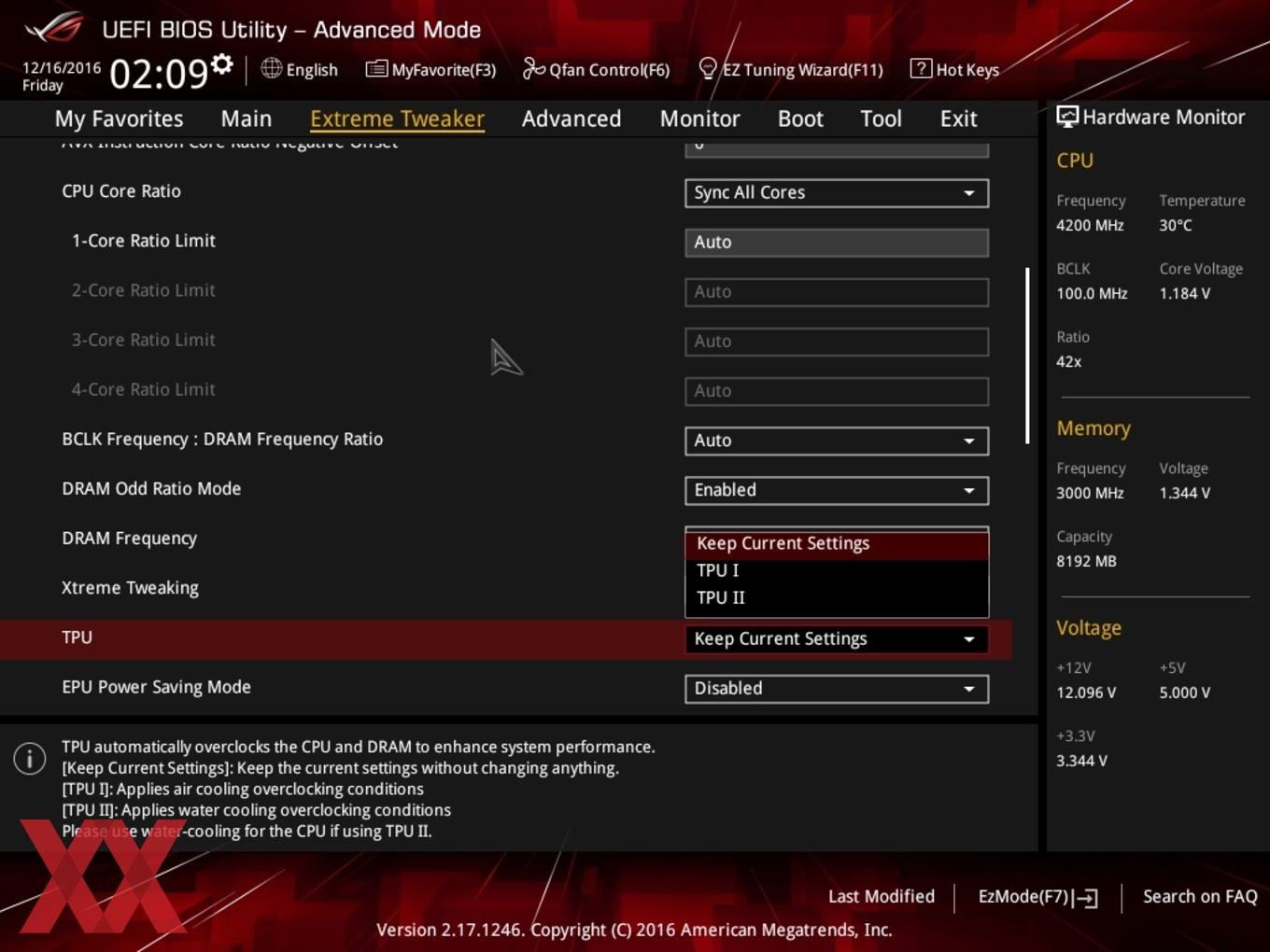Switch to the Main tab
This screenshot has width=1270, height=952.
[x=247, y=119]
